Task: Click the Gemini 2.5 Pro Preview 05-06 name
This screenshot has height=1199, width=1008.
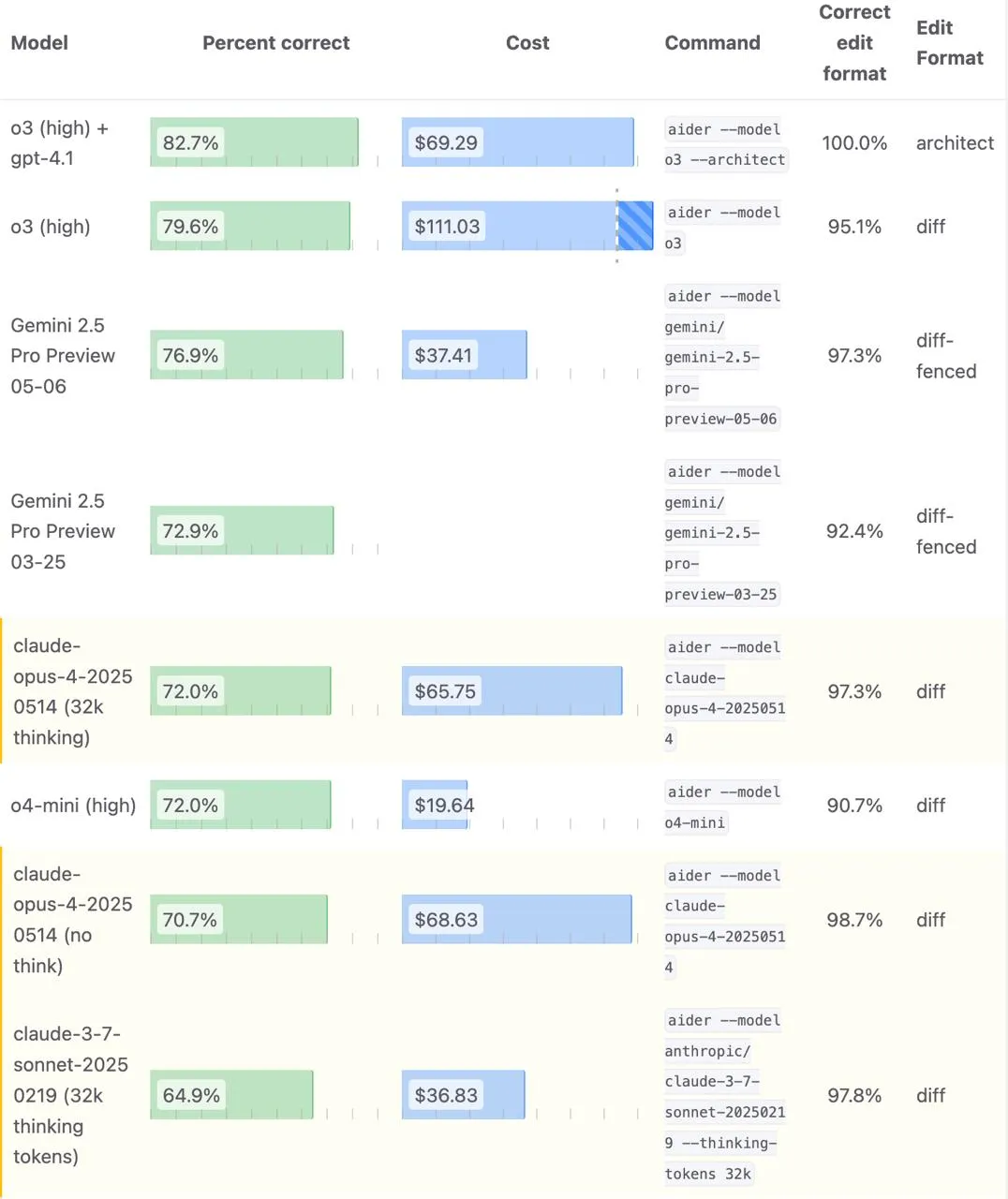Action: point(63,356)
